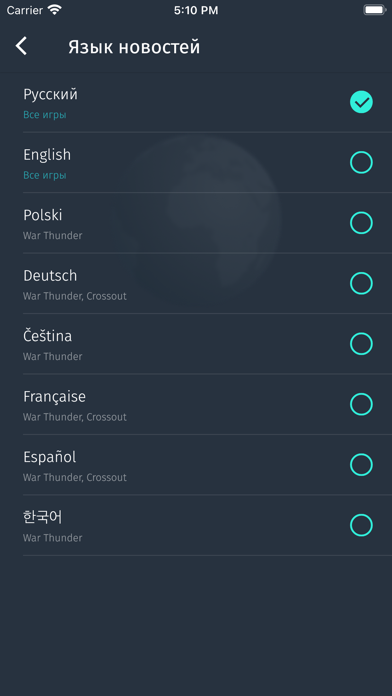The image size is (392, 696).
Task: Choose the Polski list row
Action: pos(196,223)
